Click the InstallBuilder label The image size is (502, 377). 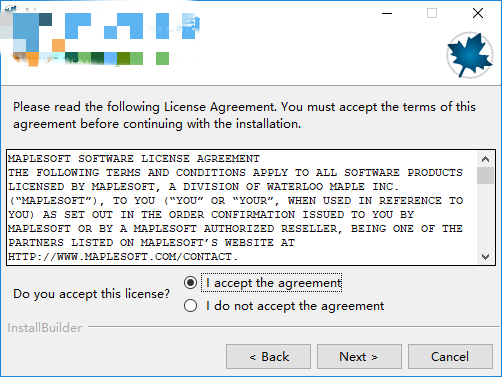[45, 328]
